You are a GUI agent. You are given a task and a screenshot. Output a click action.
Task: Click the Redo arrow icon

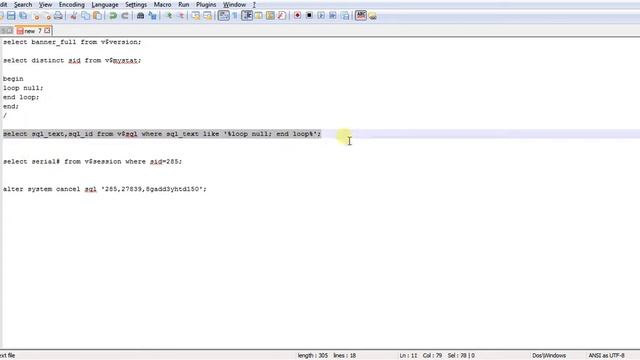[x=125, y=16]
